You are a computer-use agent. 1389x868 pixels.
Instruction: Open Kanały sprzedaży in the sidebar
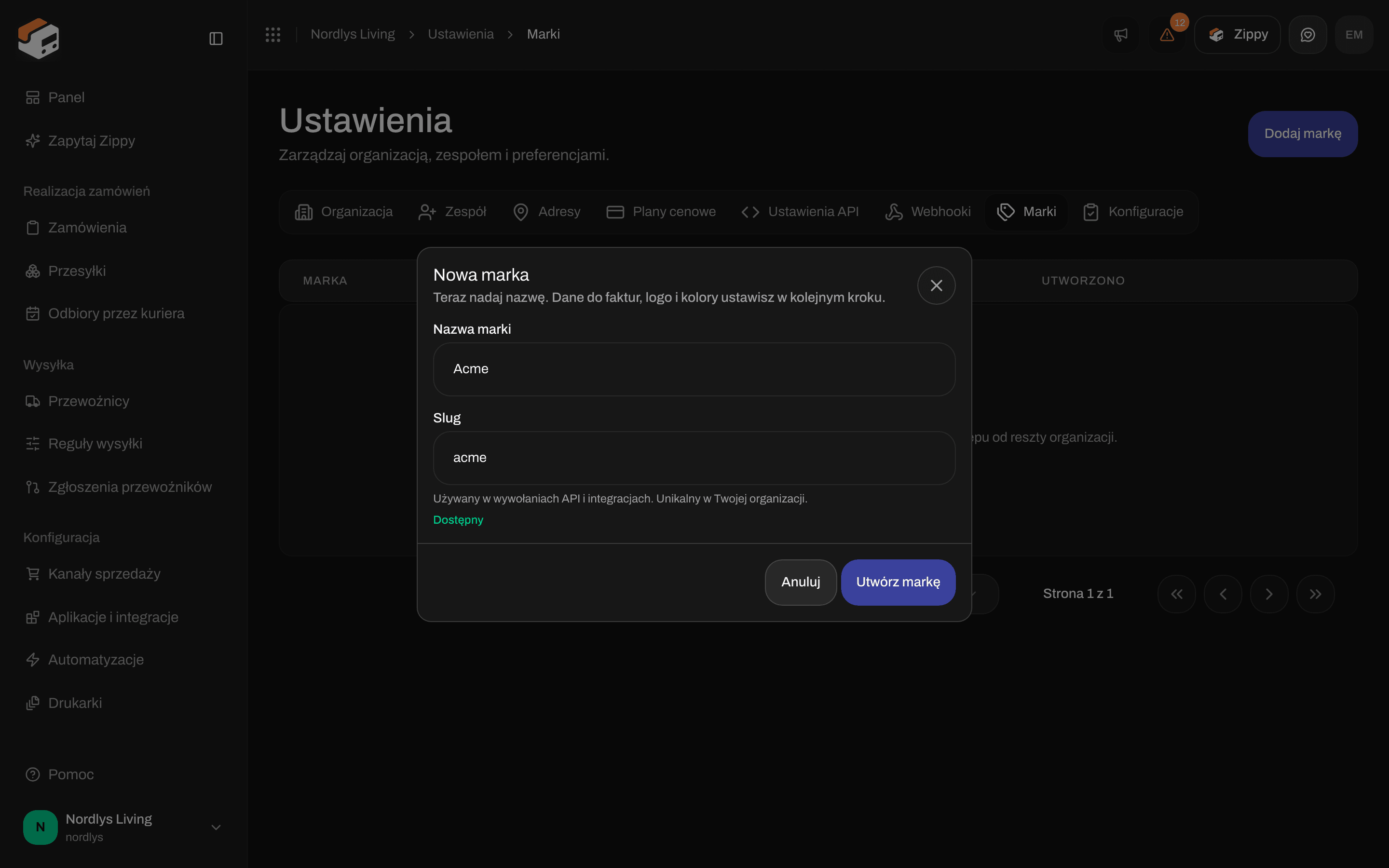(124, 574)
